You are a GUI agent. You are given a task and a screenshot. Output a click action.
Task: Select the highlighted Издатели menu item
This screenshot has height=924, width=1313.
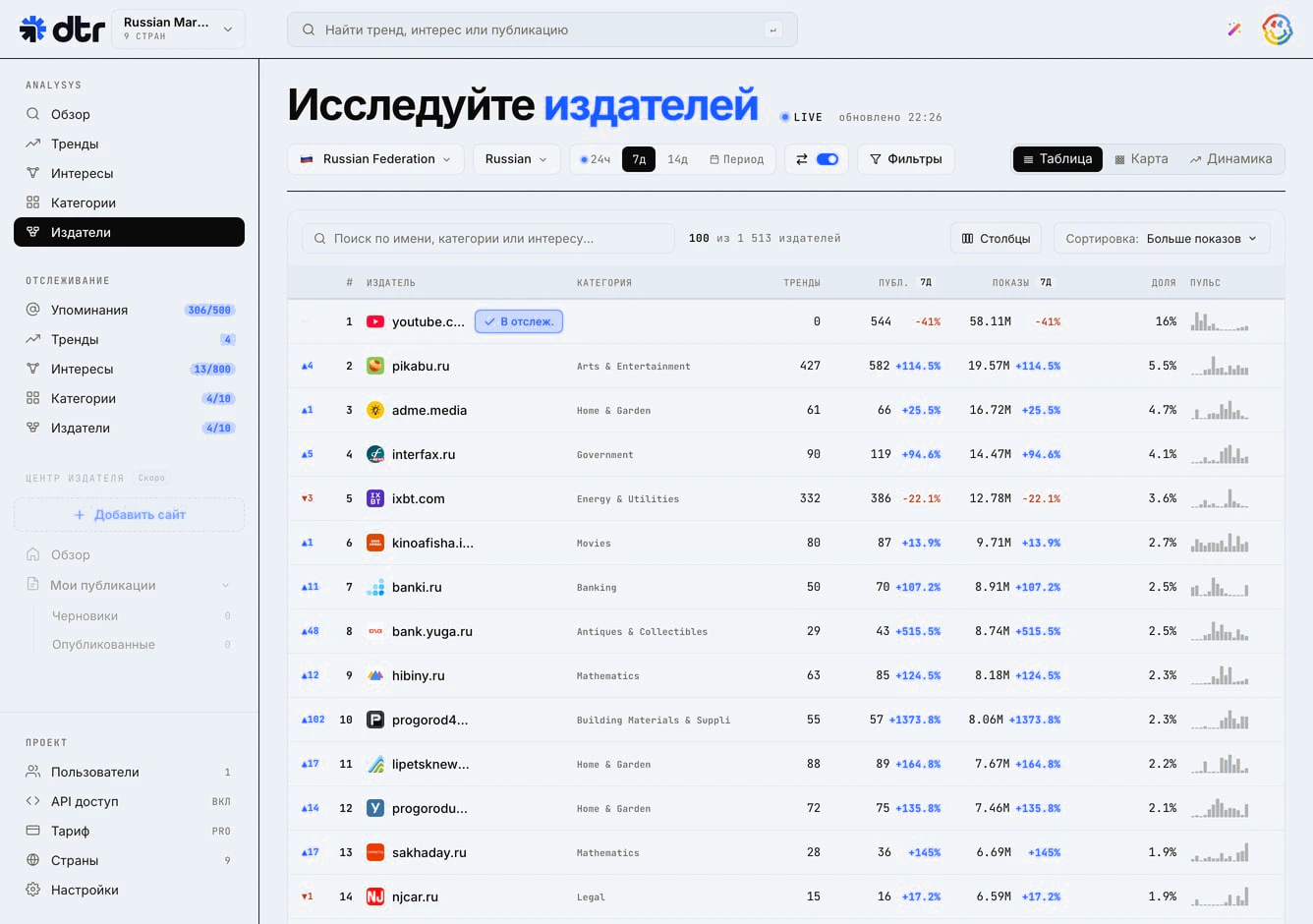point(129,232)
